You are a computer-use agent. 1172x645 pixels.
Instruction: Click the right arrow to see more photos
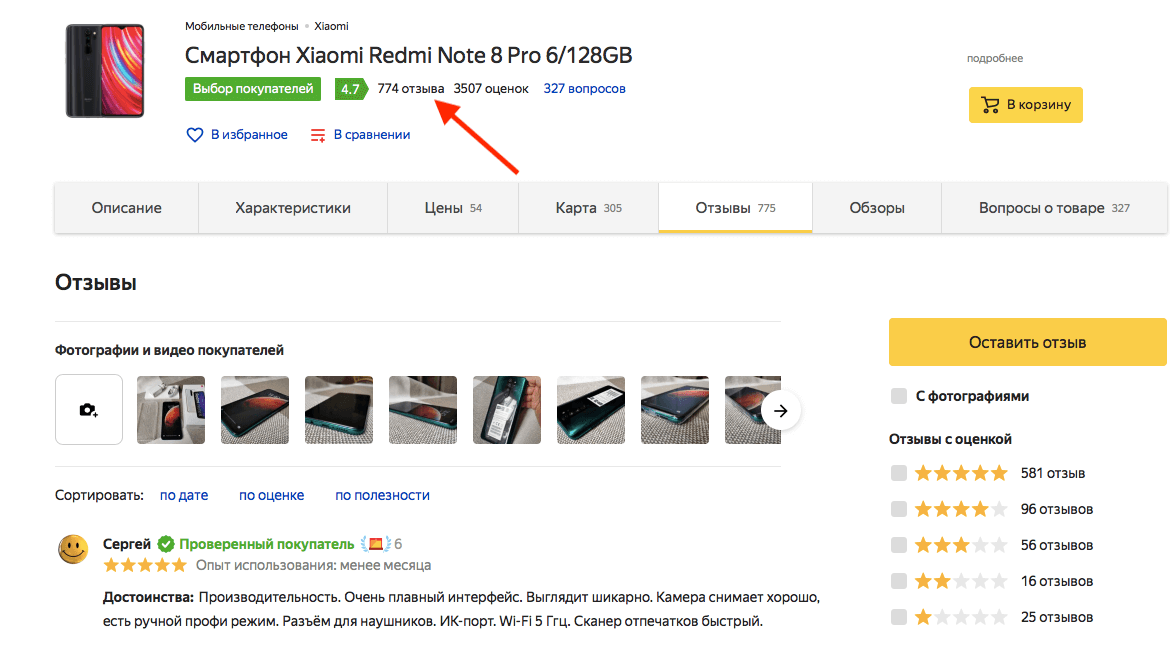click(781, 409)
